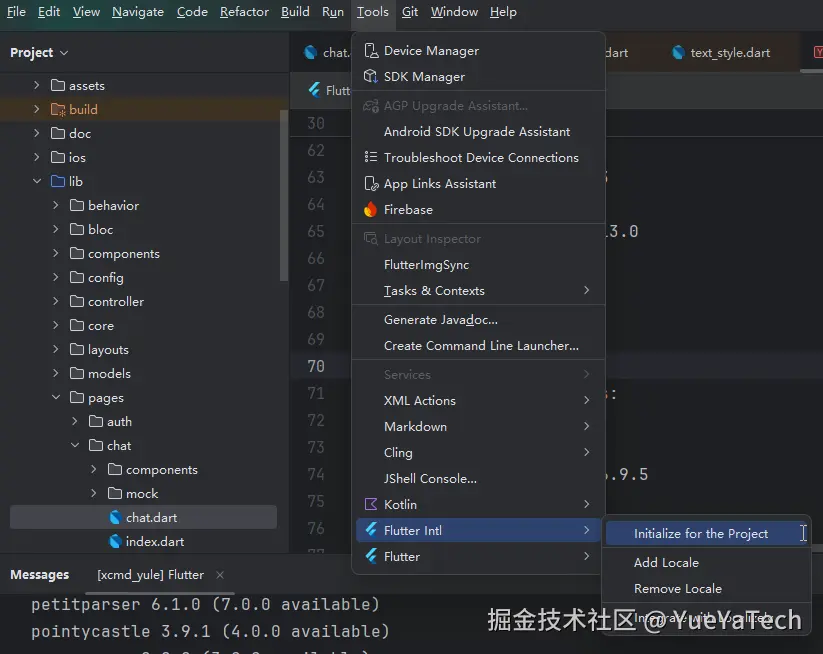
Task: Click the Flutter Intl logo icon
Action: point(371,530)
